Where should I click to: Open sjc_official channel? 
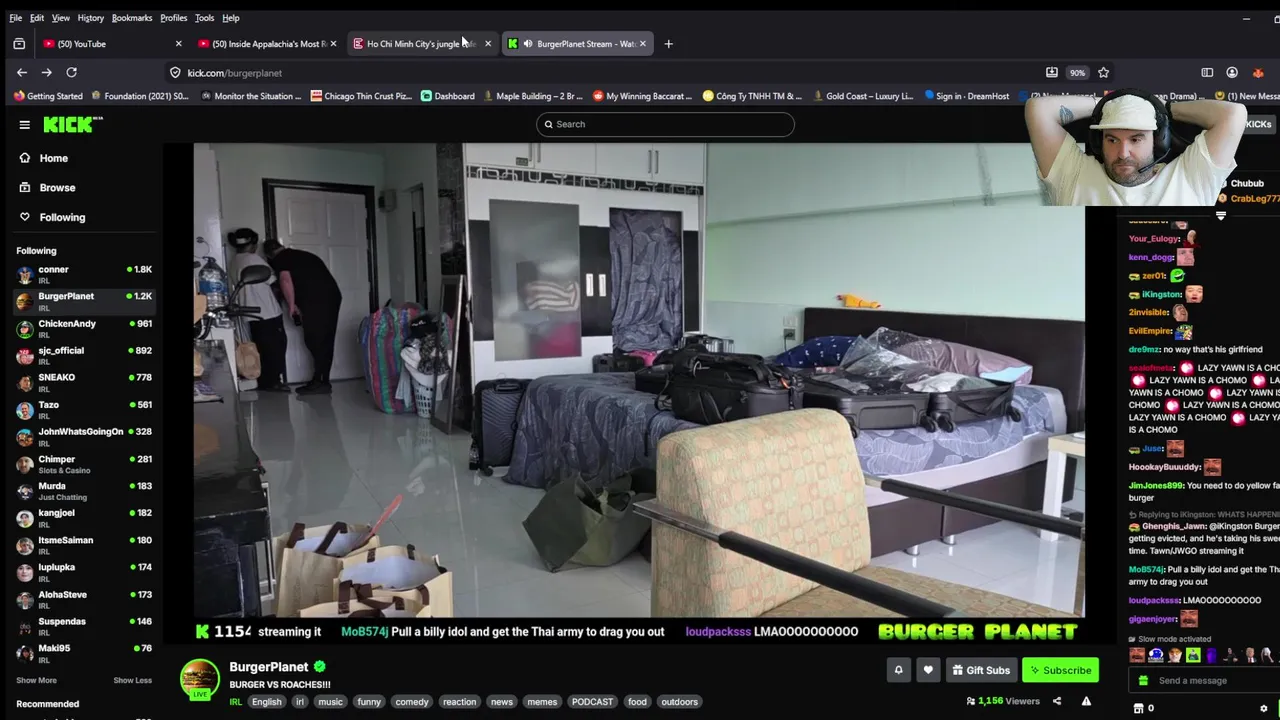click(84, 355)
